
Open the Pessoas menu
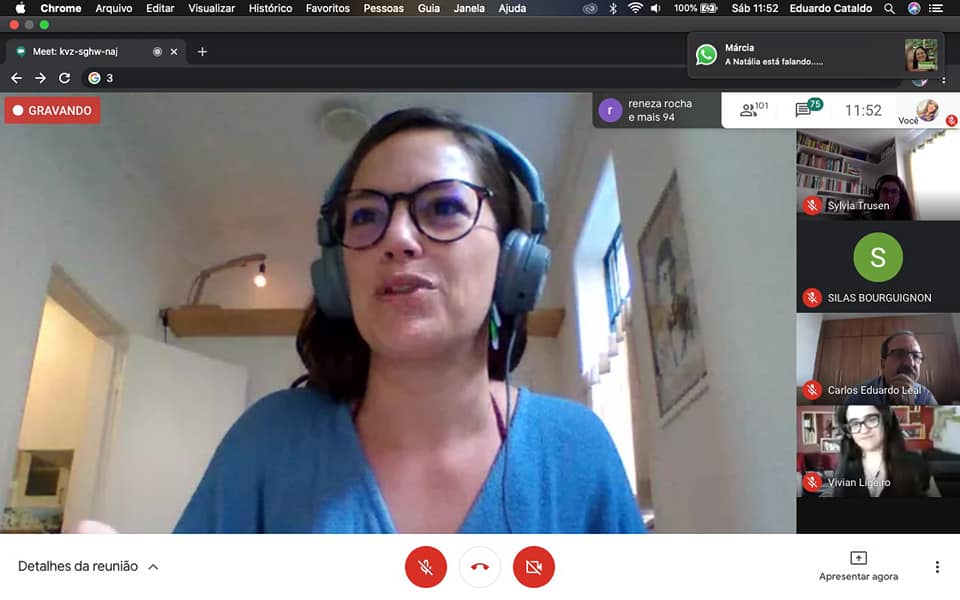coord(383,8)
